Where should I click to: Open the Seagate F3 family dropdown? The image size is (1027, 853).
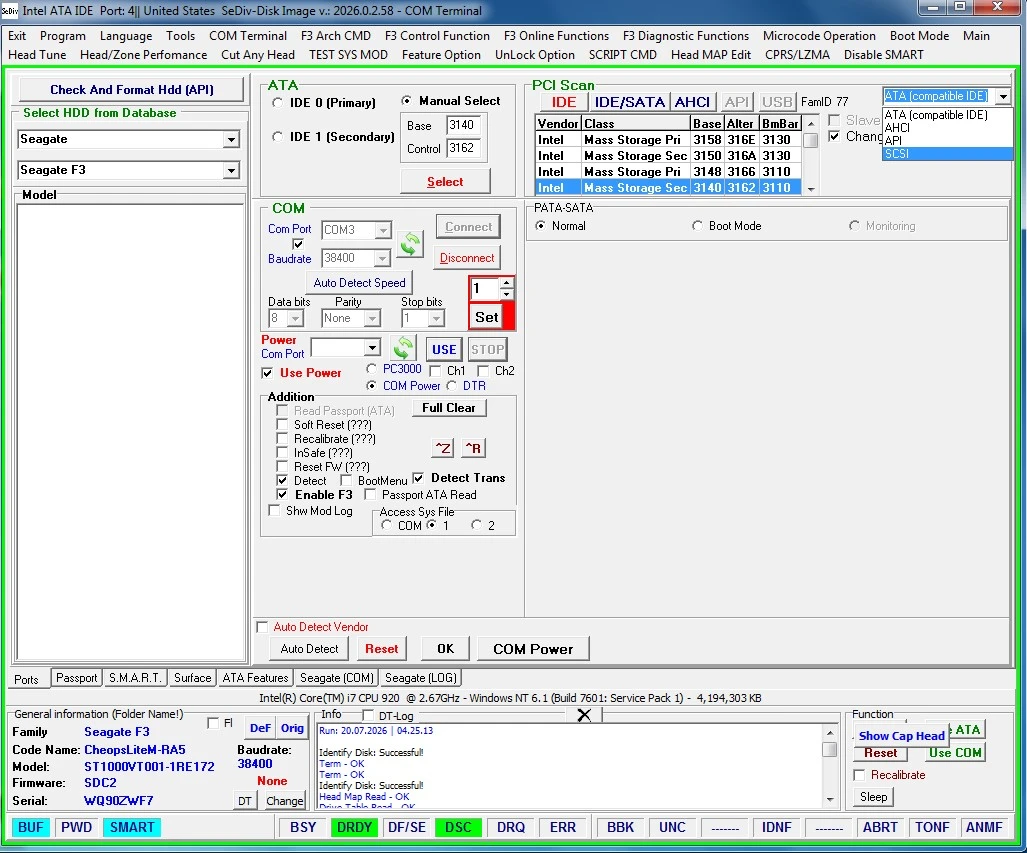231,170
